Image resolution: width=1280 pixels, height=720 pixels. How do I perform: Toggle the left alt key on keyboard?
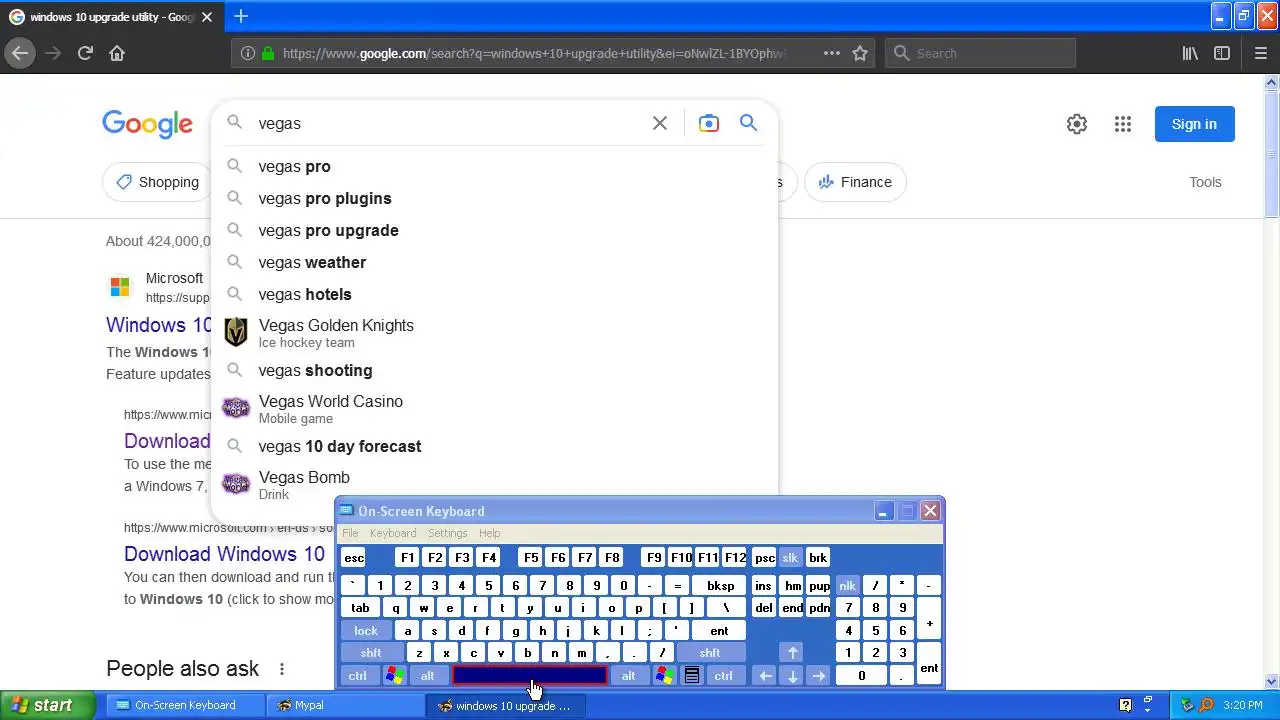(x=427, y=676)
